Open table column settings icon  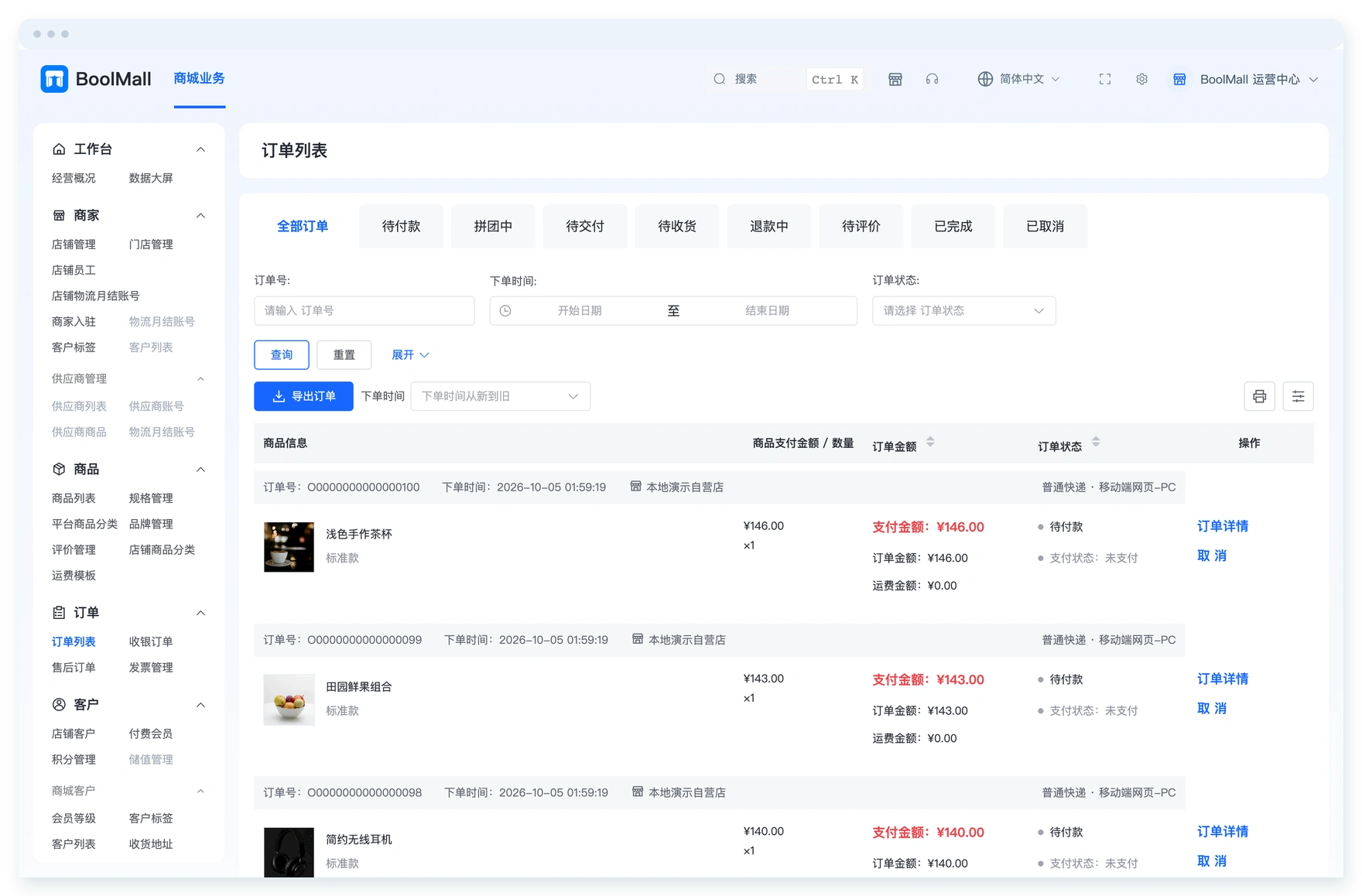pyautogui.click(x=1298, y=396)
